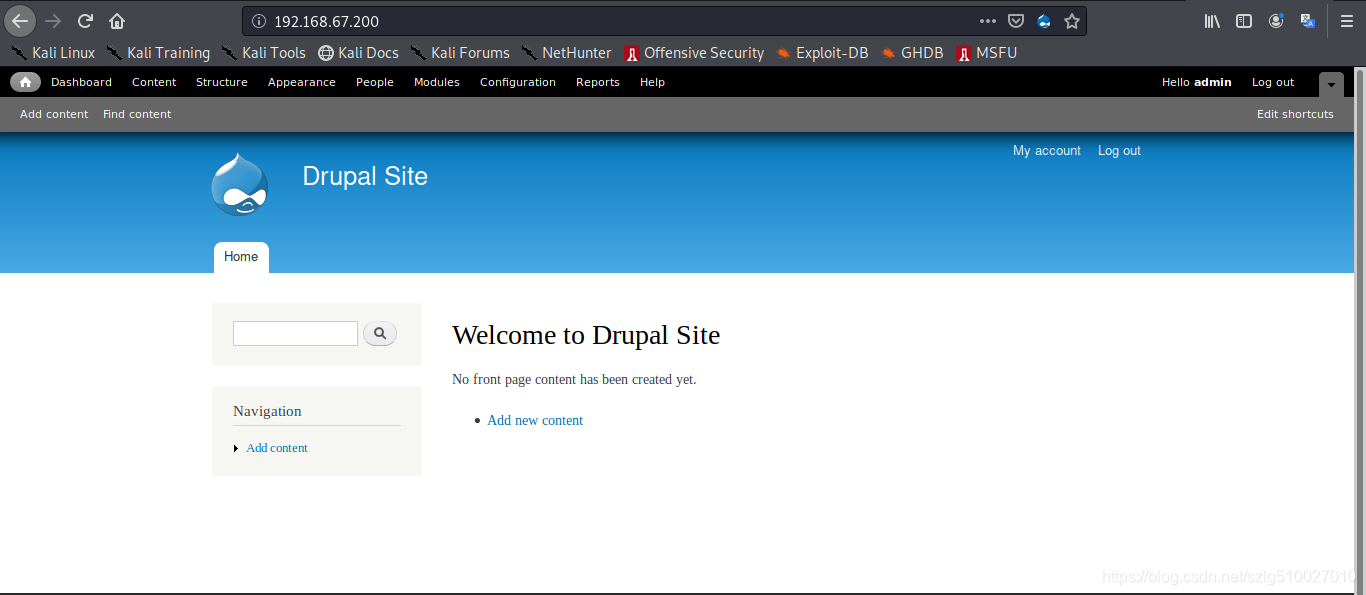This screenshot has height=595, width=1366.
Task: Open MSFU bookmark
Action: coord(986,53)
